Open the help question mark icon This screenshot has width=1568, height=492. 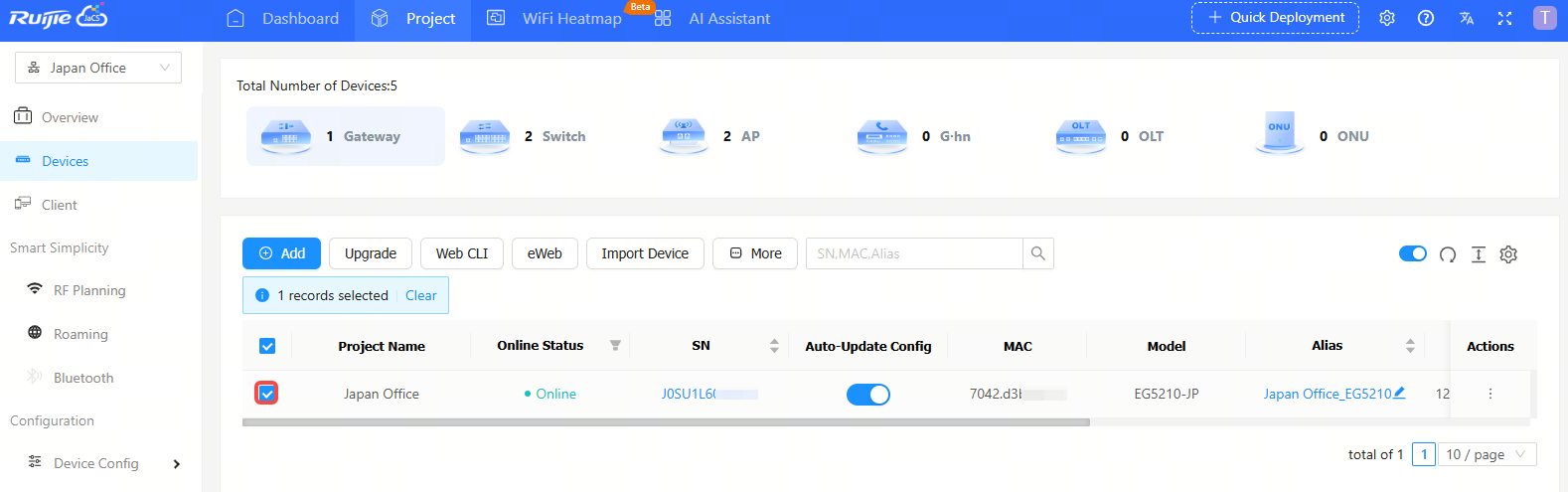1426,18
